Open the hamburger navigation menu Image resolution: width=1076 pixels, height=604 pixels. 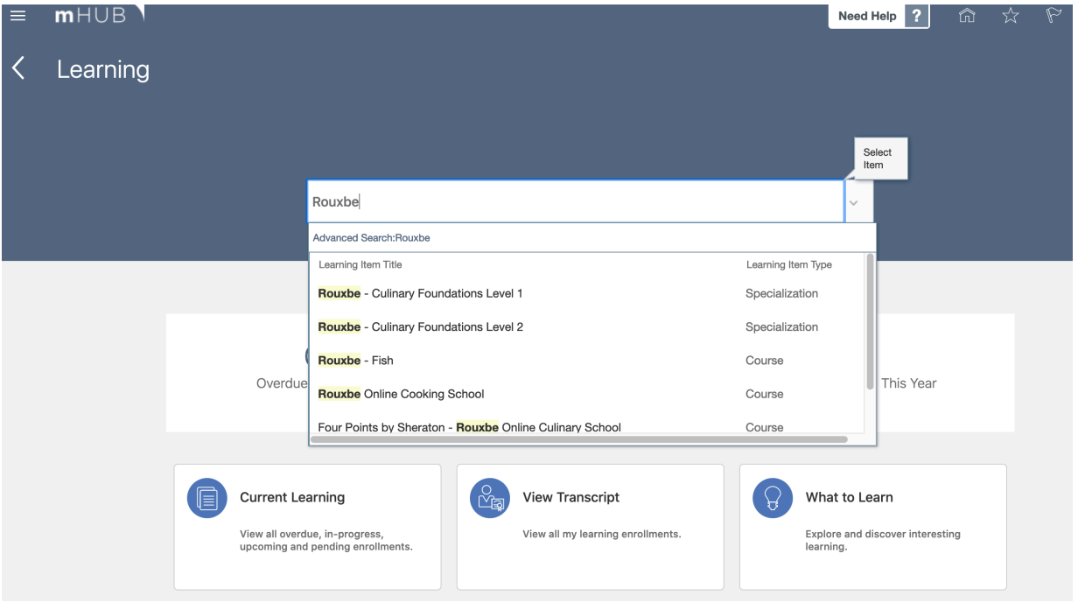coord(18,15)
